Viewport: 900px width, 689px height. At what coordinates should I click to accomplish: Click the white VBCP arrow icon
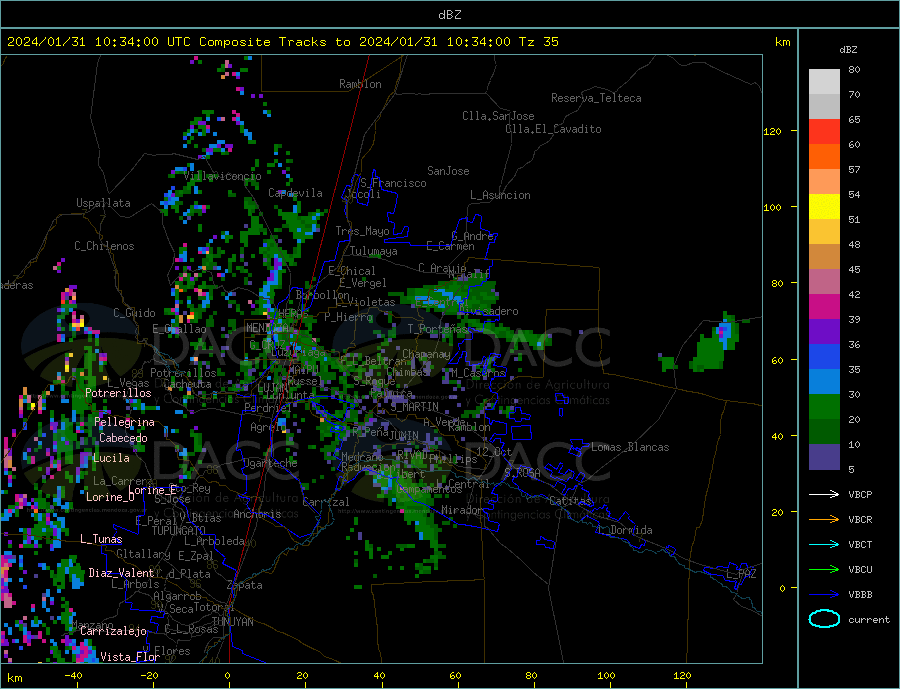pyautogui.click(x=824, y=494)
